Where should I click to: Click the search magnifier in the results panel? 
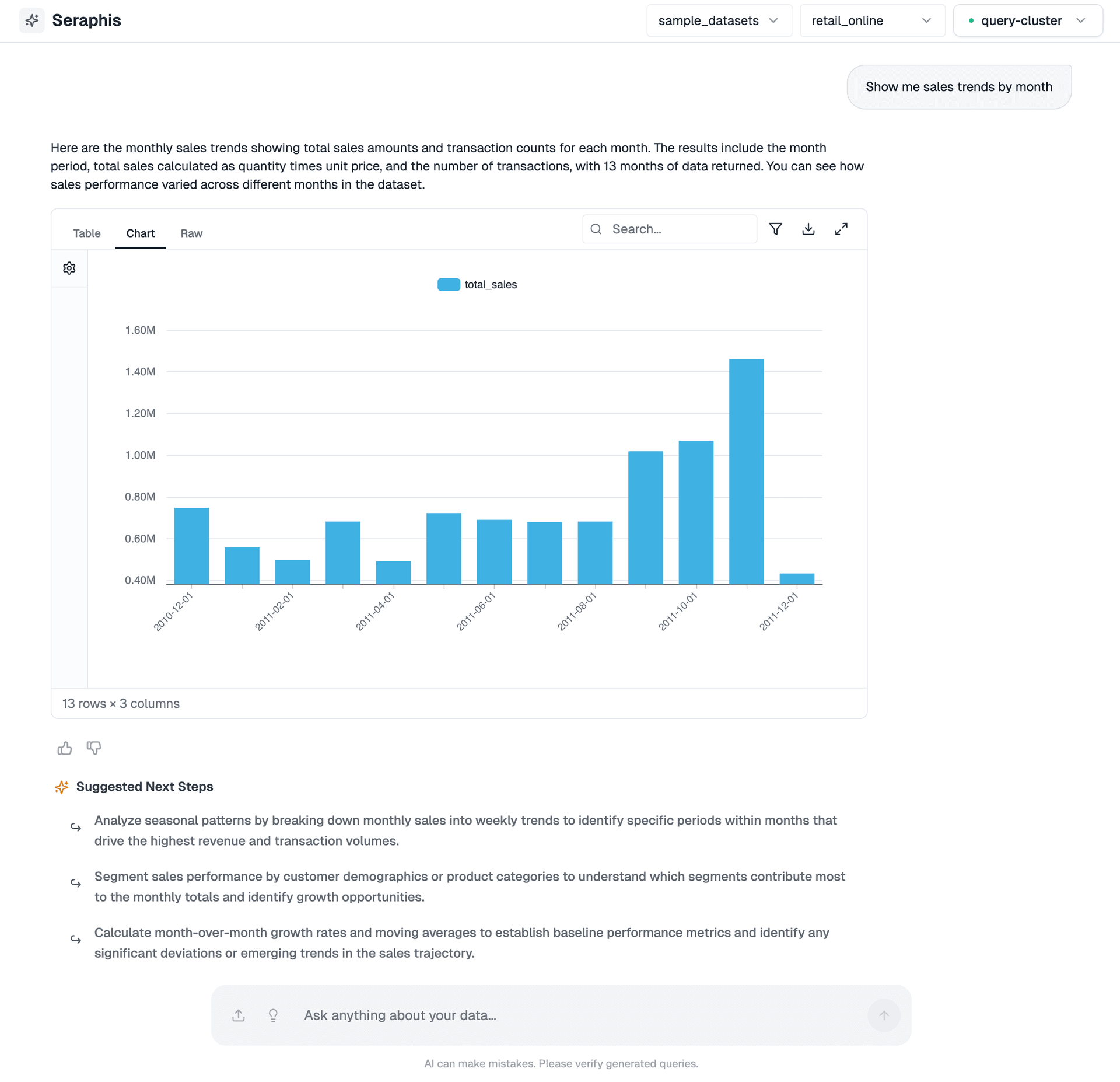click(x=596, y=229)
